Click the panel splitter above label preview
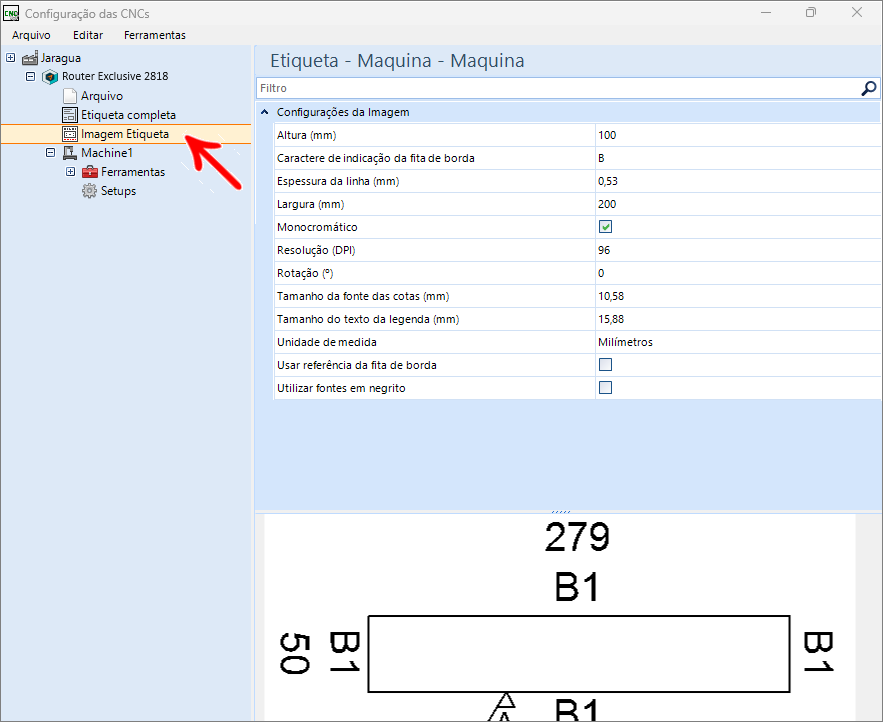This screenshot has height=722, width=883. pos(560,511)
